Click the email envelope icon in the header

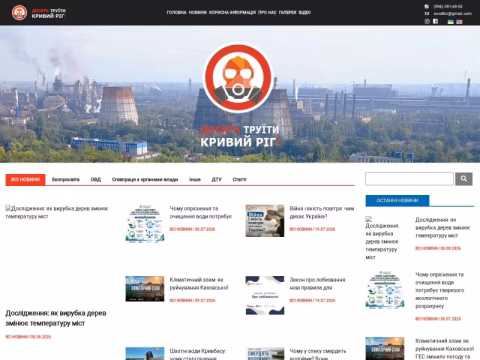[427, 14]
